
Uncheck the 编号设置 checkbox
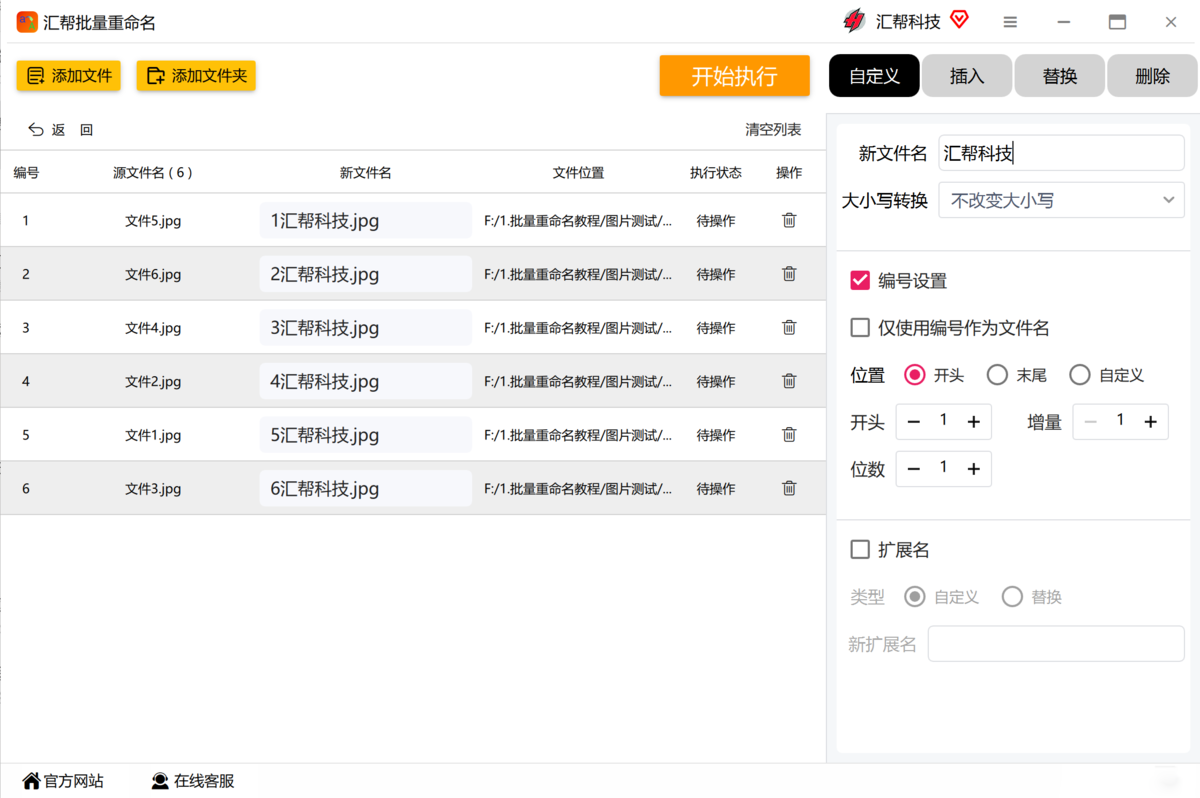[860, 281]
